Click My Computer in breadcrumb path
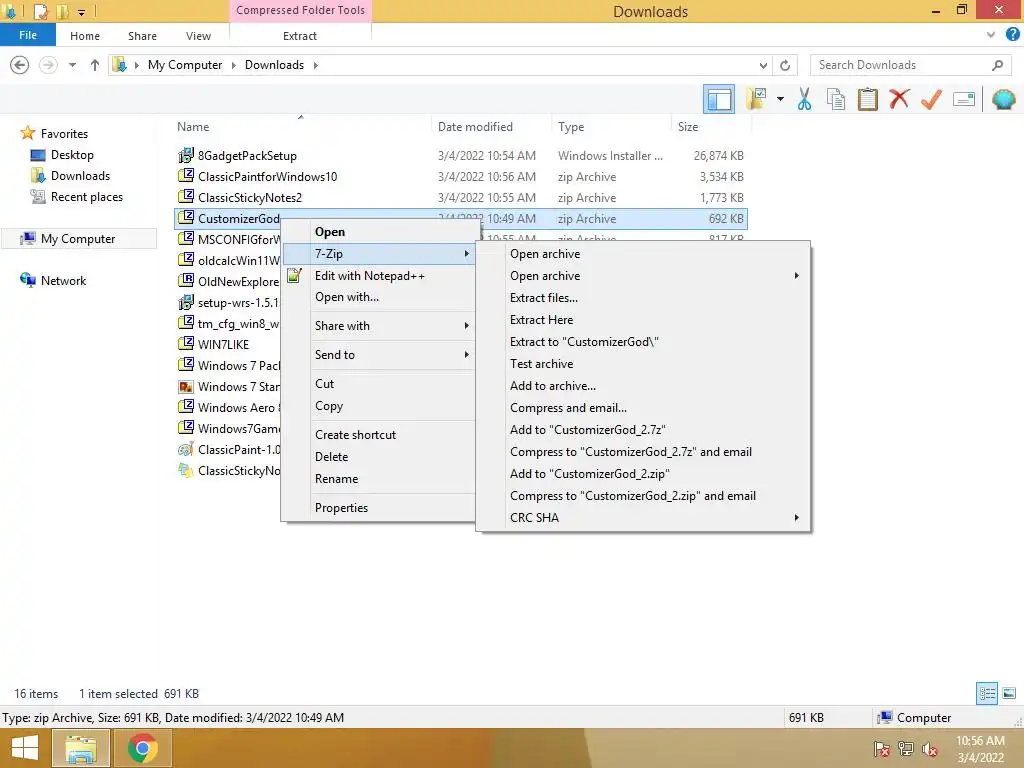The image size is (1024, 768). (x=185, y=65)
